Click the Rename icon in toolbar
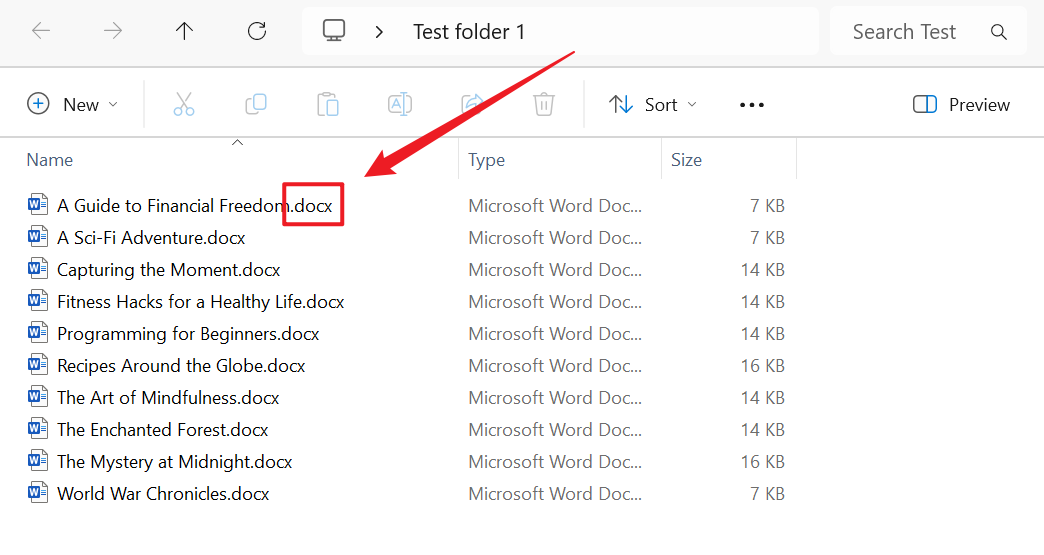The width and height of the screenshot is (1044, 555). coord(400,104)
